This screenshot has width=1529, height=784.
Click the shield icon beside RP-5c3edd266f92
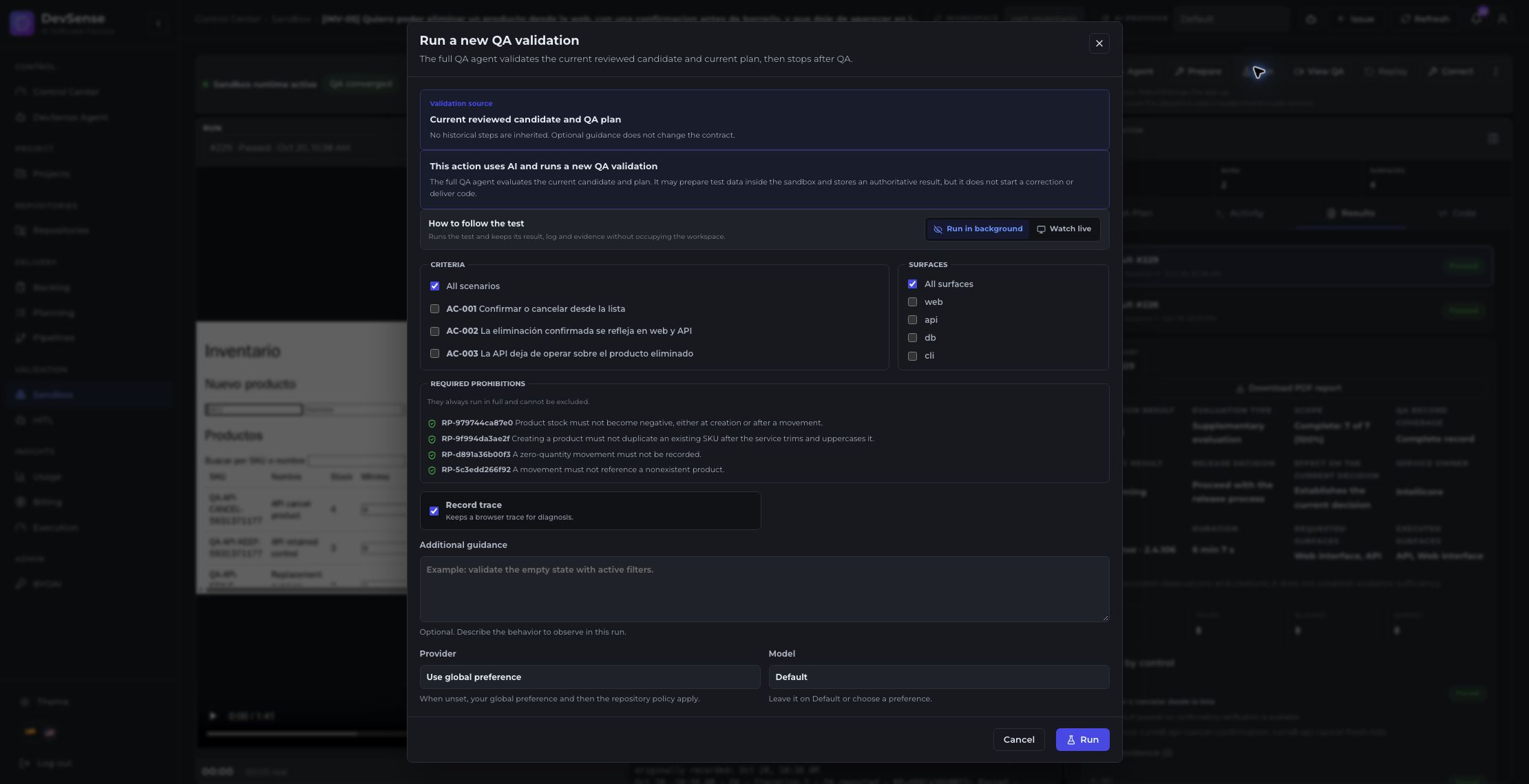pyautogui.click(x=432, y=470)
